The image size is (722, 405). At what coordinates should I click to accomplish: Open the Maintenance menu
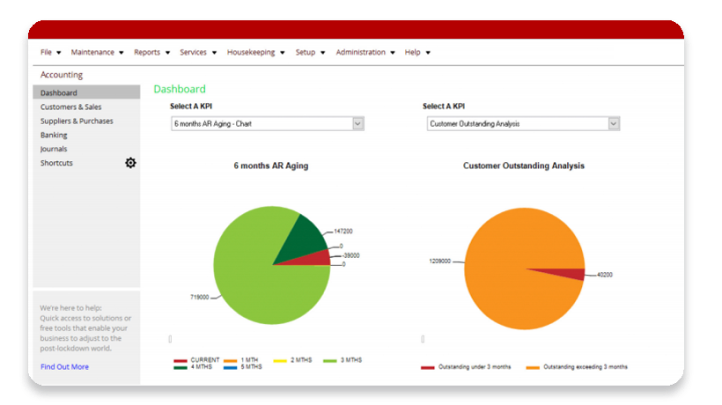click(x=96, y=52)
